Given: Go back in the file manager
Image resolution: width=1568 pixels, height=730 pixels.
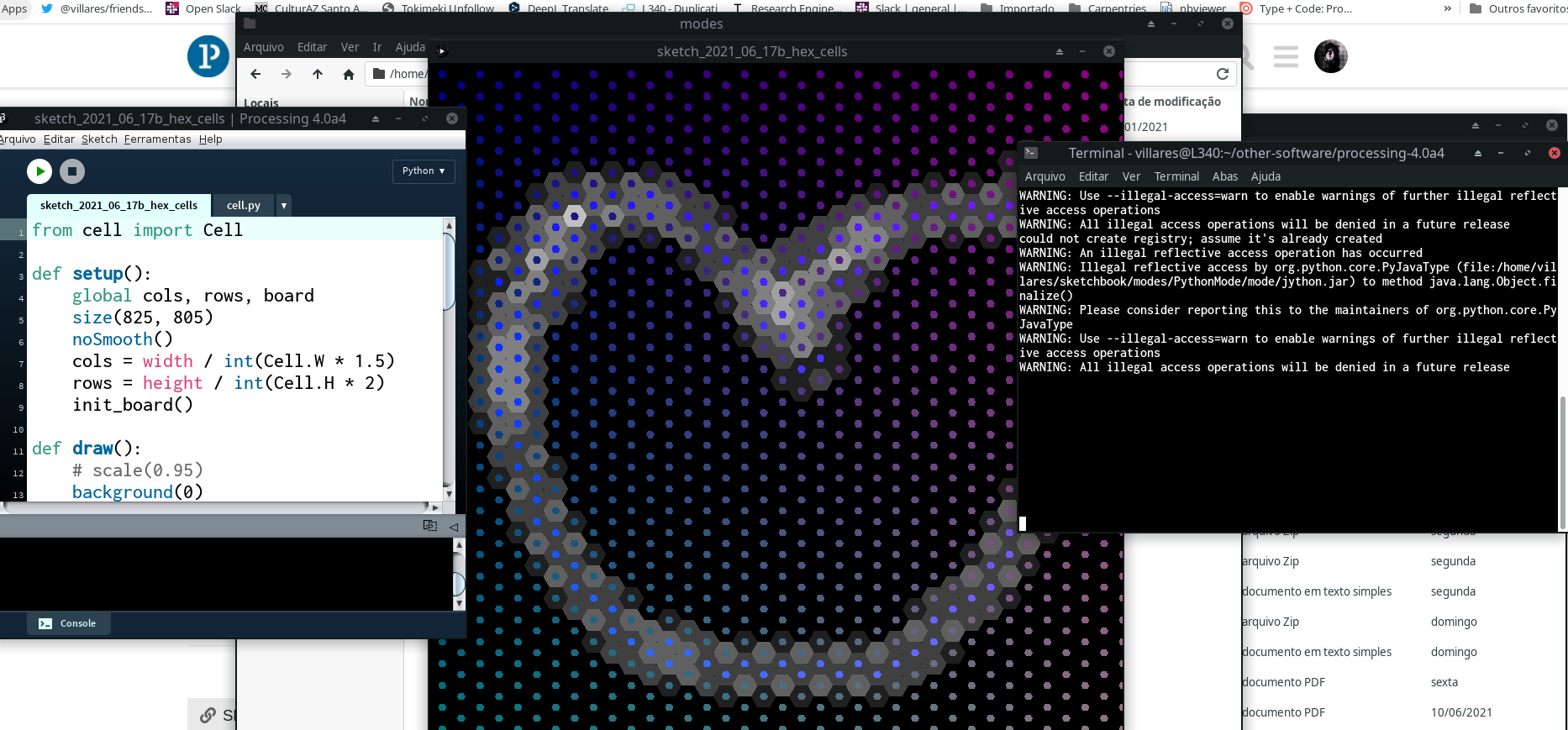Looking at the screenshot, I should [256, 74].
